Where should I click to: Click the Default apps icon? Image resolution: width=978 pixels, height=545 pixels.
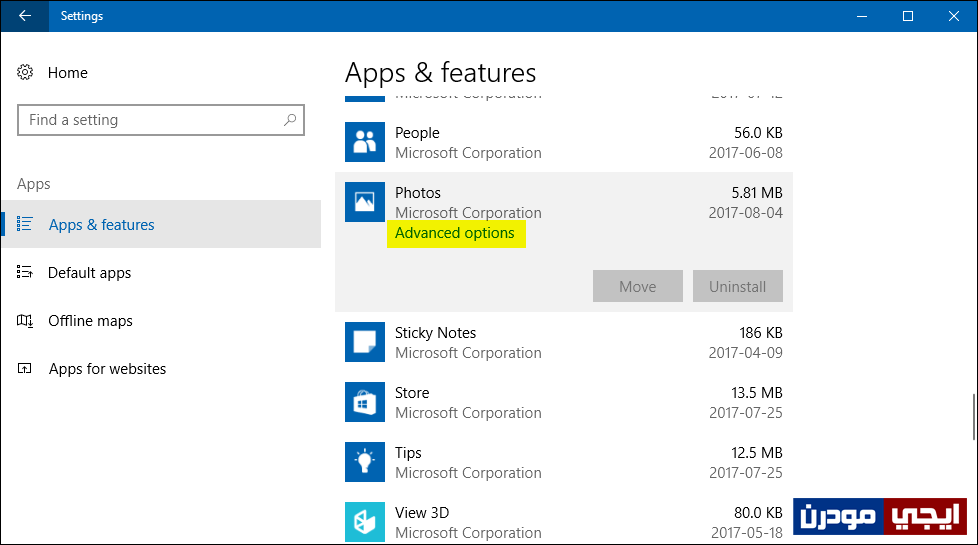coord(24,272)
